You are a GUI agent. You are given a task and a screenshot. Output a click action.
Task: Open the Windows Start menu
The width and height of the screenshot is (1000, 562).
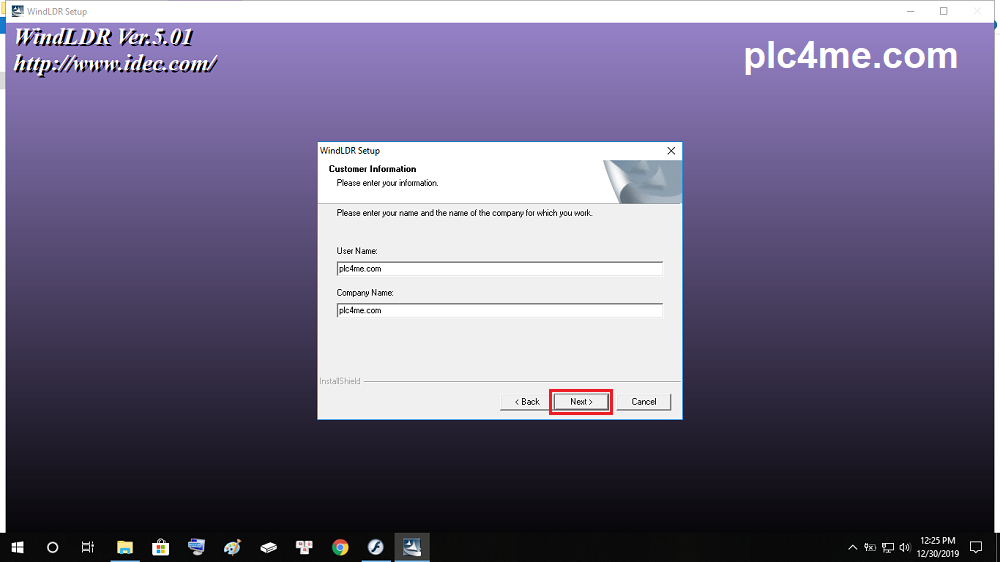coord(17,547)
